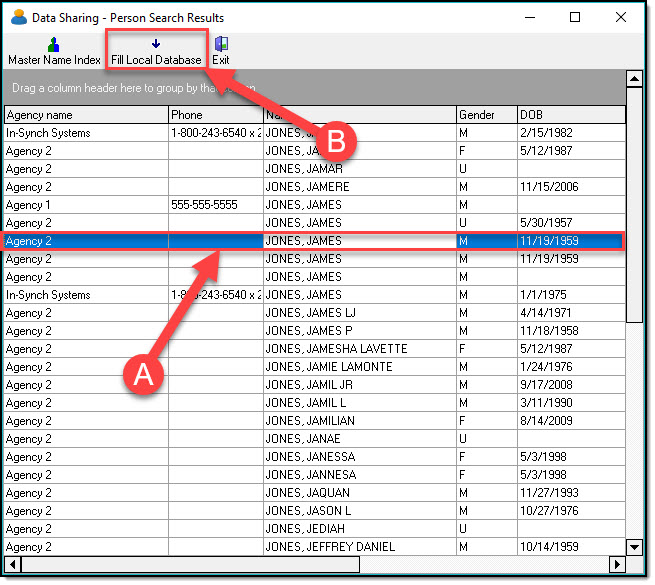
Task: Sort by the Agency name column header
Action: pyautogui.click(x=86, y=115)
